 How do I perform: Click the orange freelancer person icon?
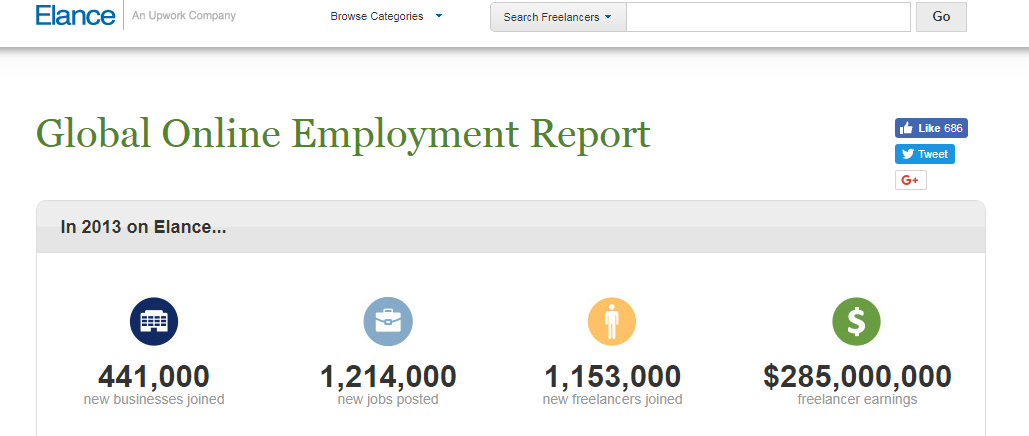tap(612, 321)
